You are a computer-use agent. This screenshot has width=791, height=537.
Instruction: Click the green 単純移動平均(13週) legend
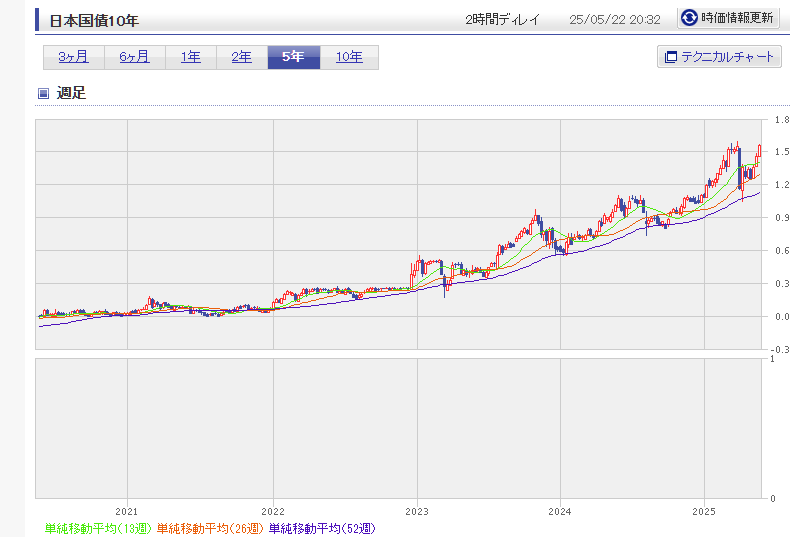98,528
